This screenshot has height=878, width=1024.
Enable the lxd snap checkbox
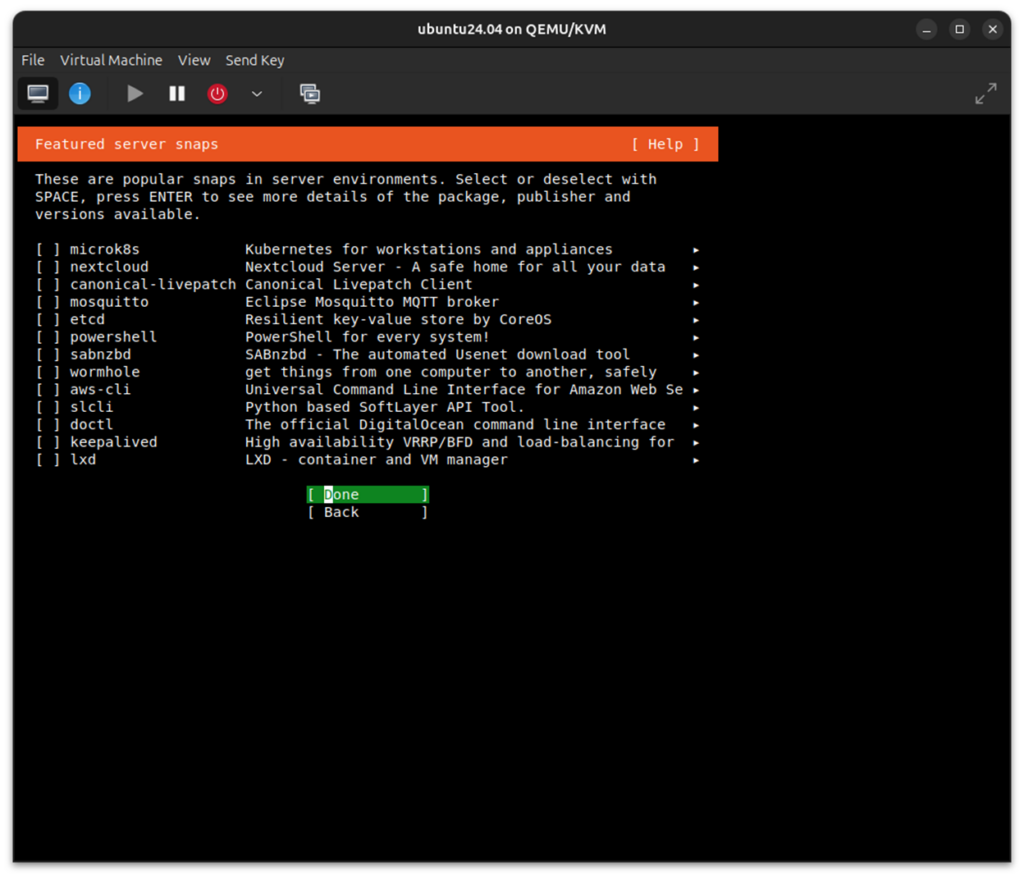(x=48, y=460)
